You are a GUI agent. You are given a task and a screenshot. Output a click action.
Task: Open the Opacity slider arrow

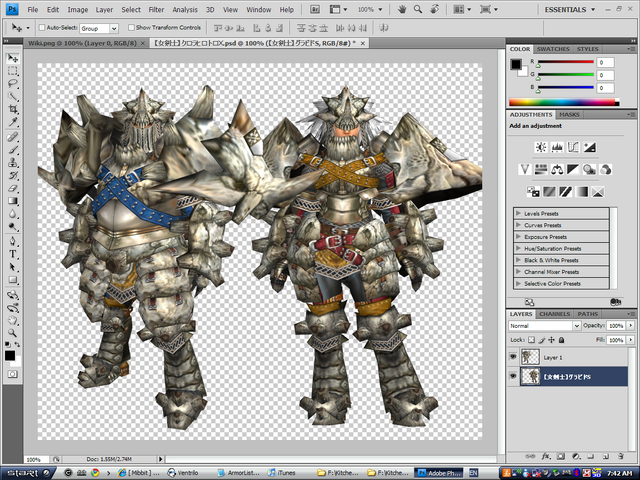tap(631, 325)
